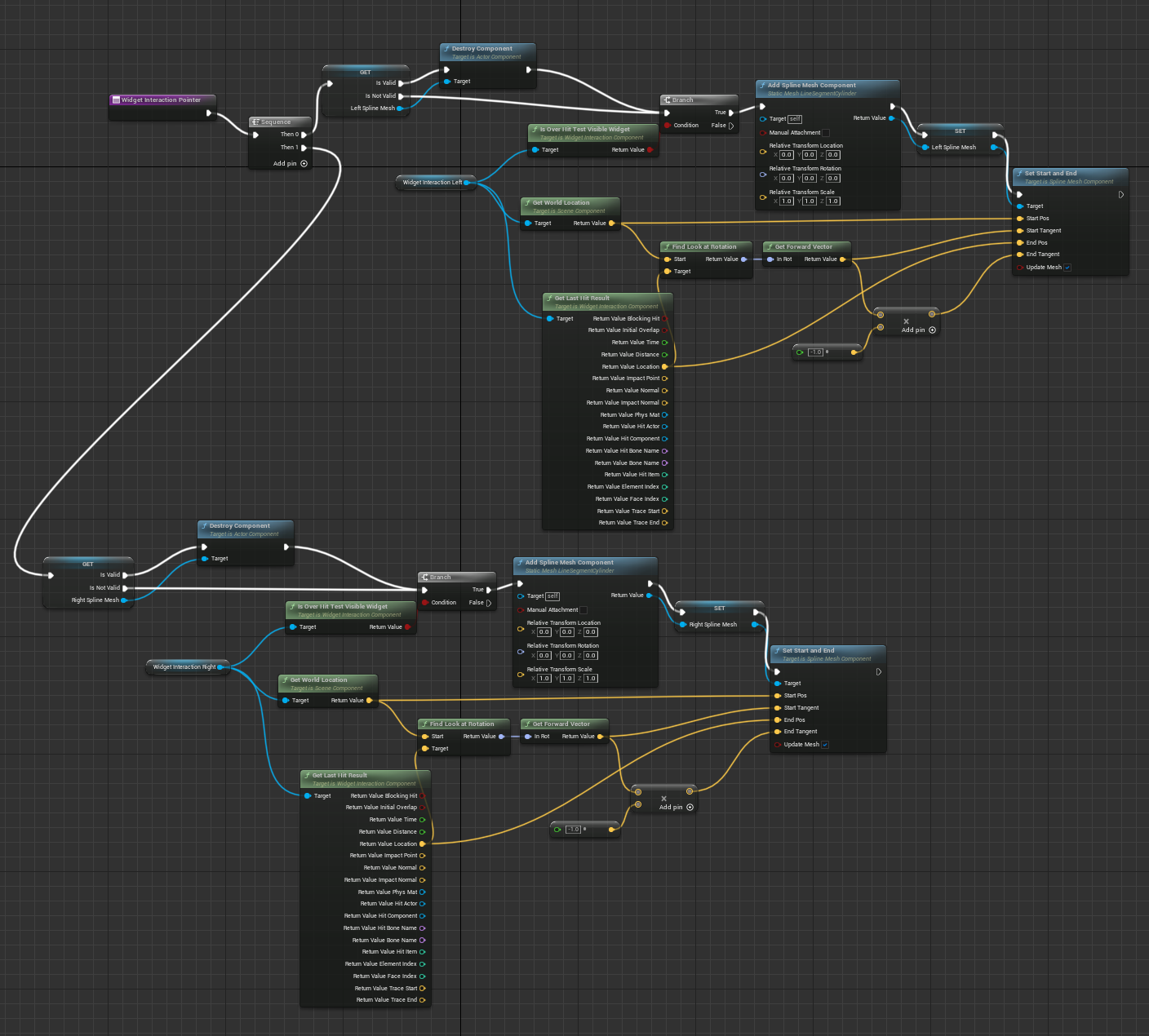Click Add pin on multiply node near Right Spline setter
Viewport: 1149px width, 1036px height.
click(690, 808)
